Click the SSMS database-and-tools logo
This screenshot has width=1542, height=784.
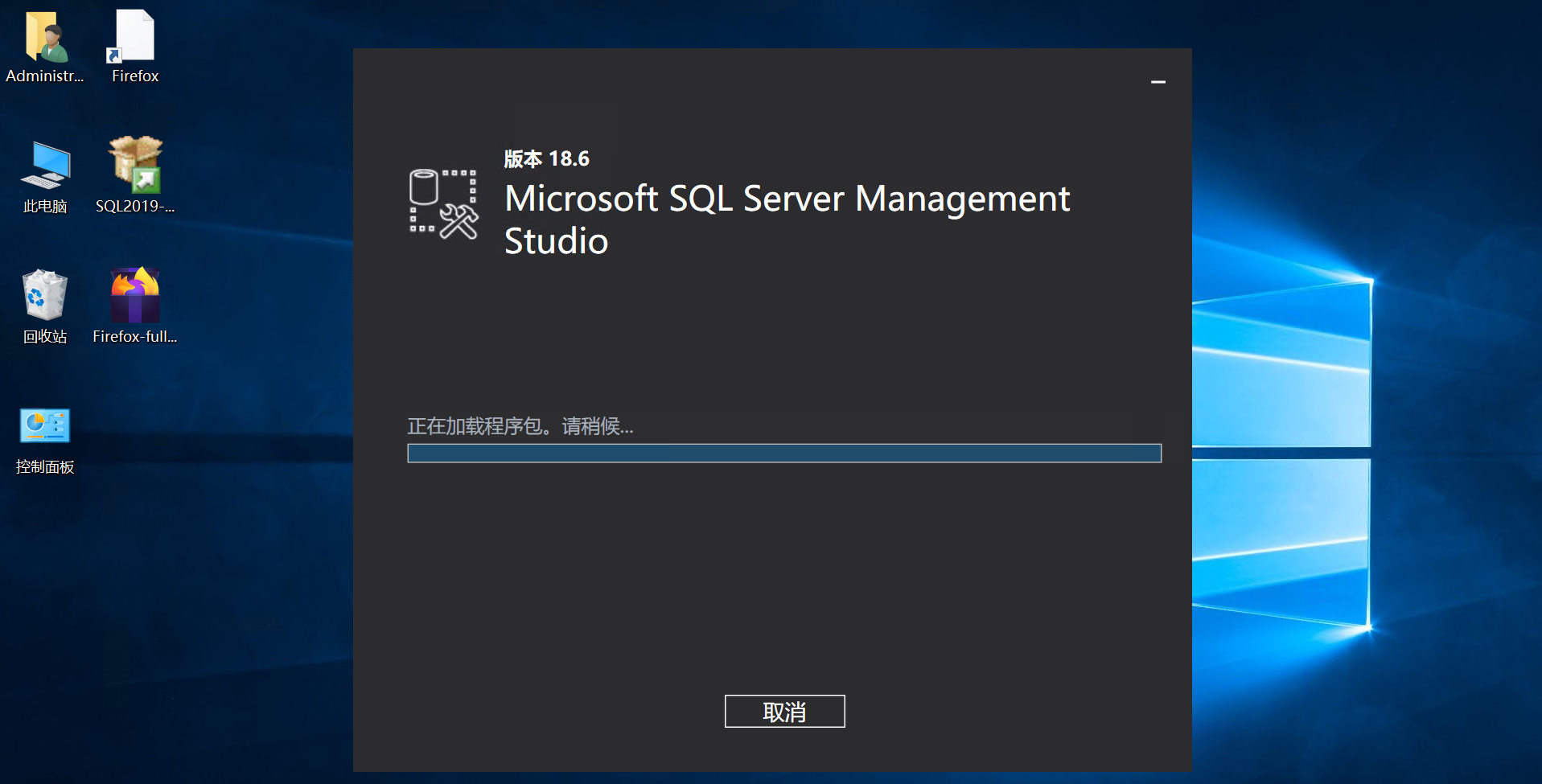[443, 204]
